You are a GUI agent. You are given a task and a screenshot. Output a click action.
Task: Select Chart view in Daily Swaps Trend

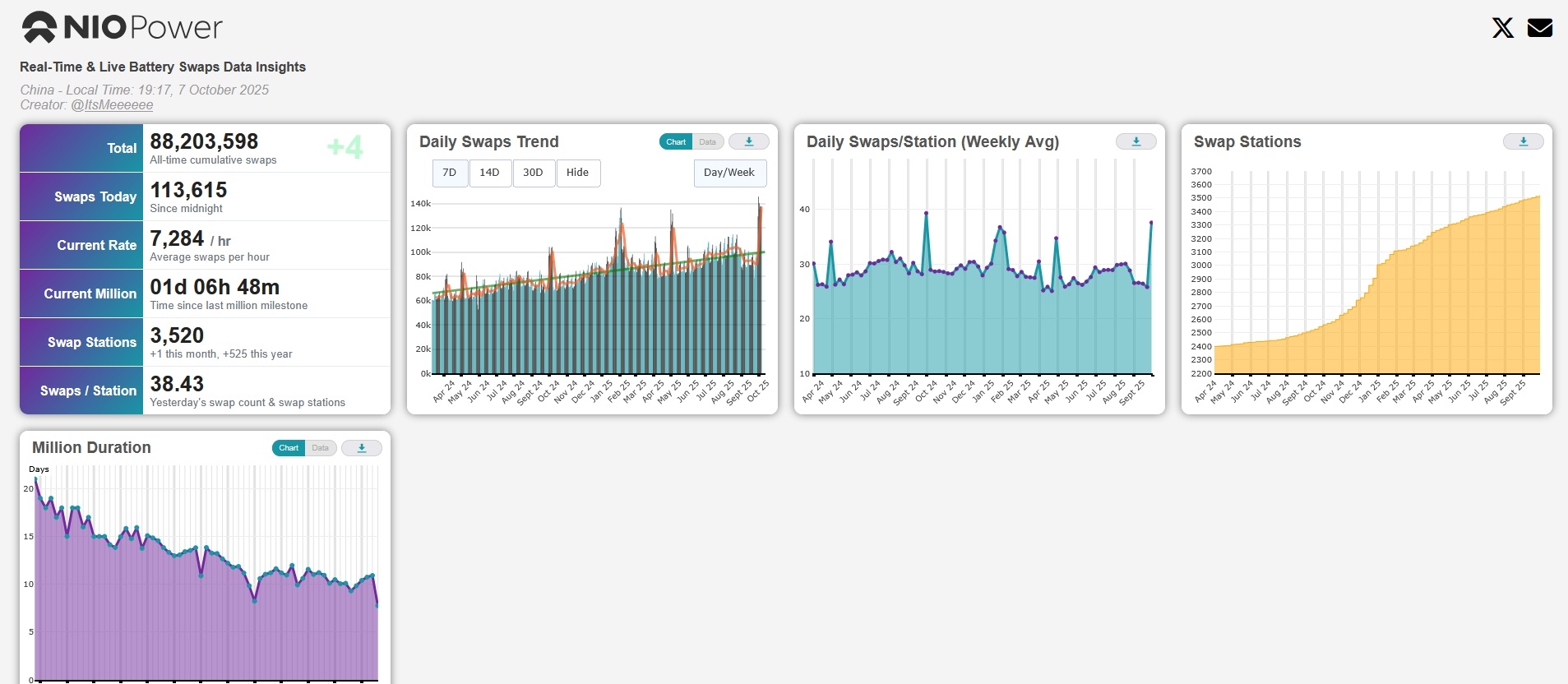(x=676, y=142)
